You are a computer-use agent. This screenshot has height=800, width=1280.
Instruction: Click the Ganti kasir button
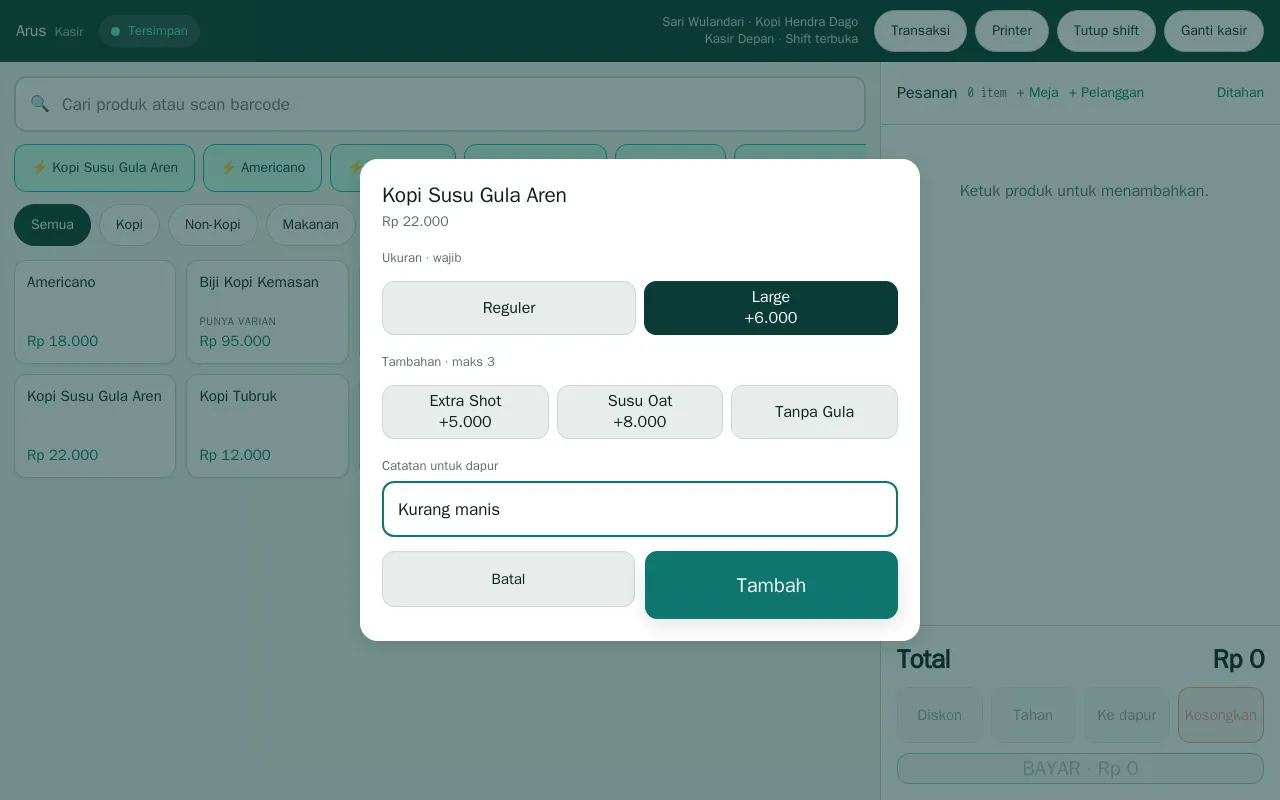coord(1214,31)
